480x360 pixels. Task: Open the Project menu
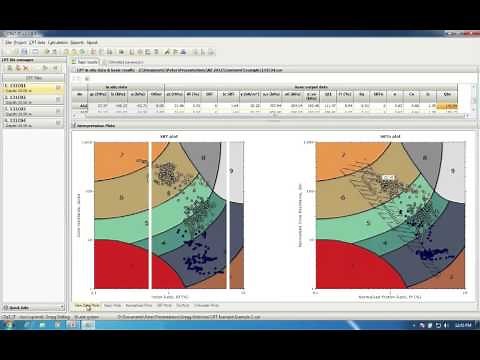pyautogui.click(x=20, y=43)
